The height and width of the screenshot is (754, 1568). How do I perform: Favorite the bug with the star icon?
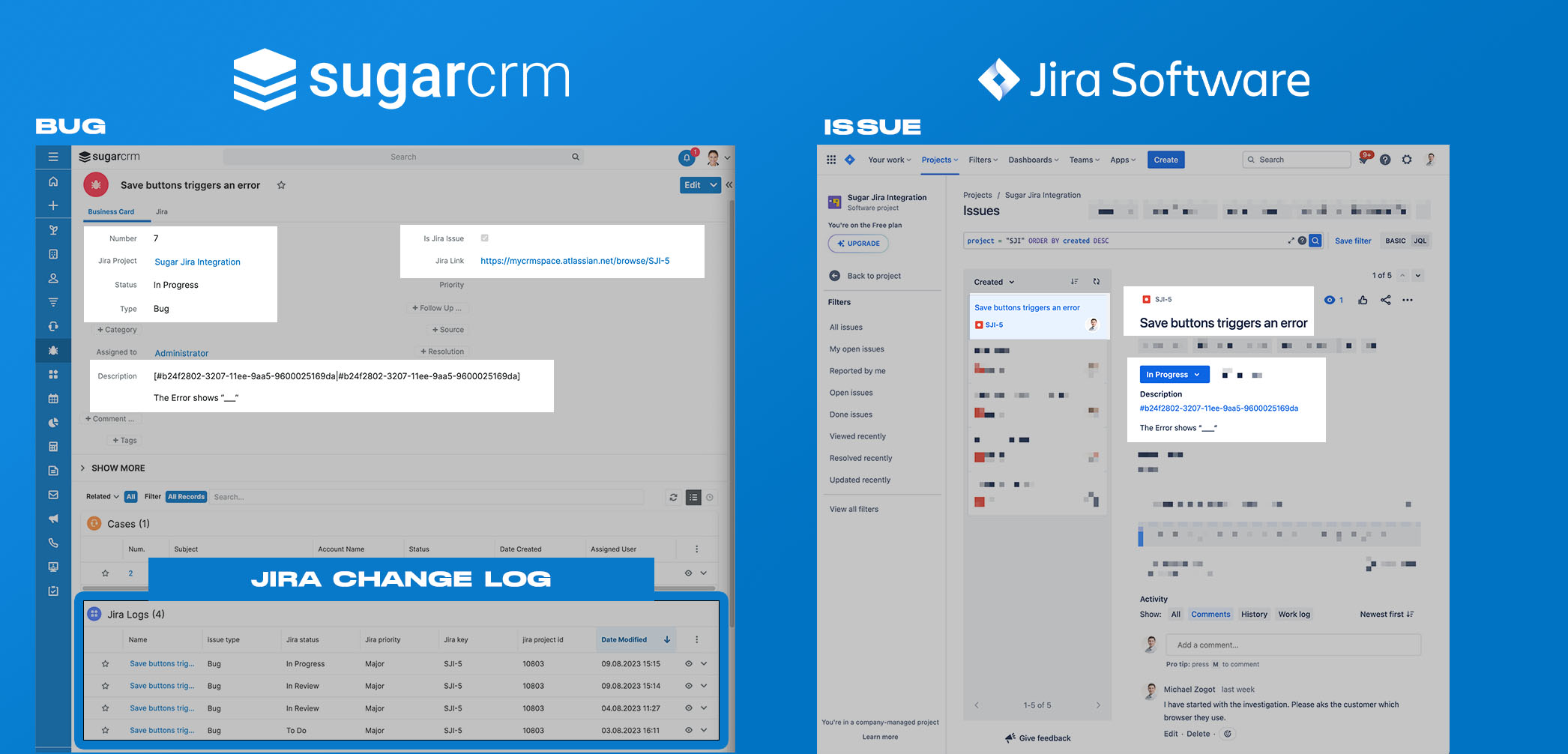pos(281,185)
